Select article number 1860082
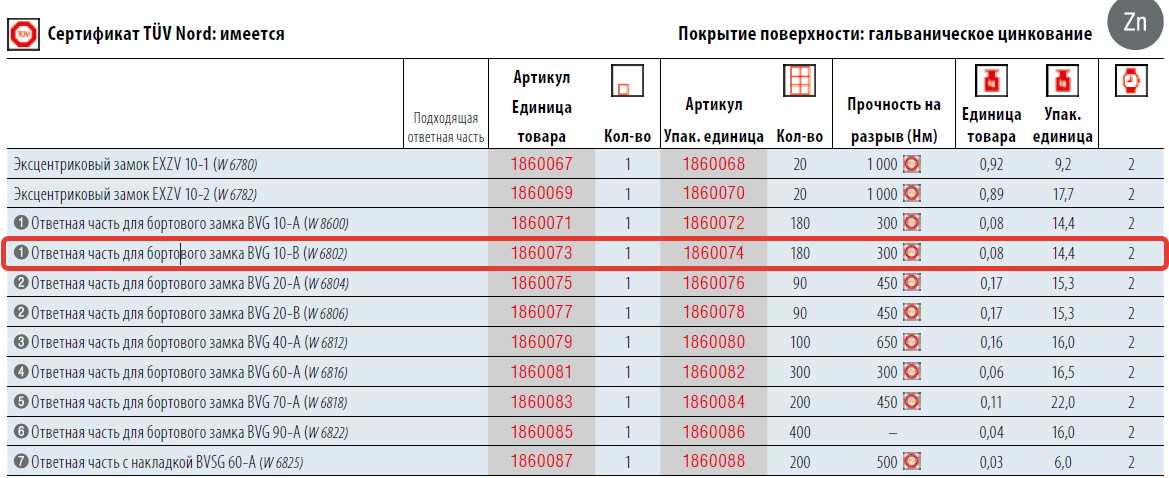This screenshot has height=478, width=1169. (x=713, y=372)
